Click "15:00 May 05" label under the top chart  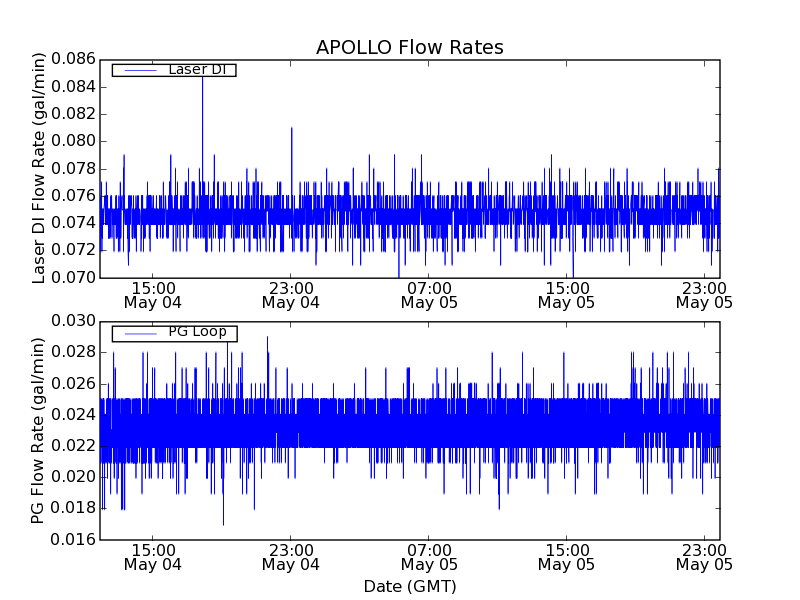[566, 294]
